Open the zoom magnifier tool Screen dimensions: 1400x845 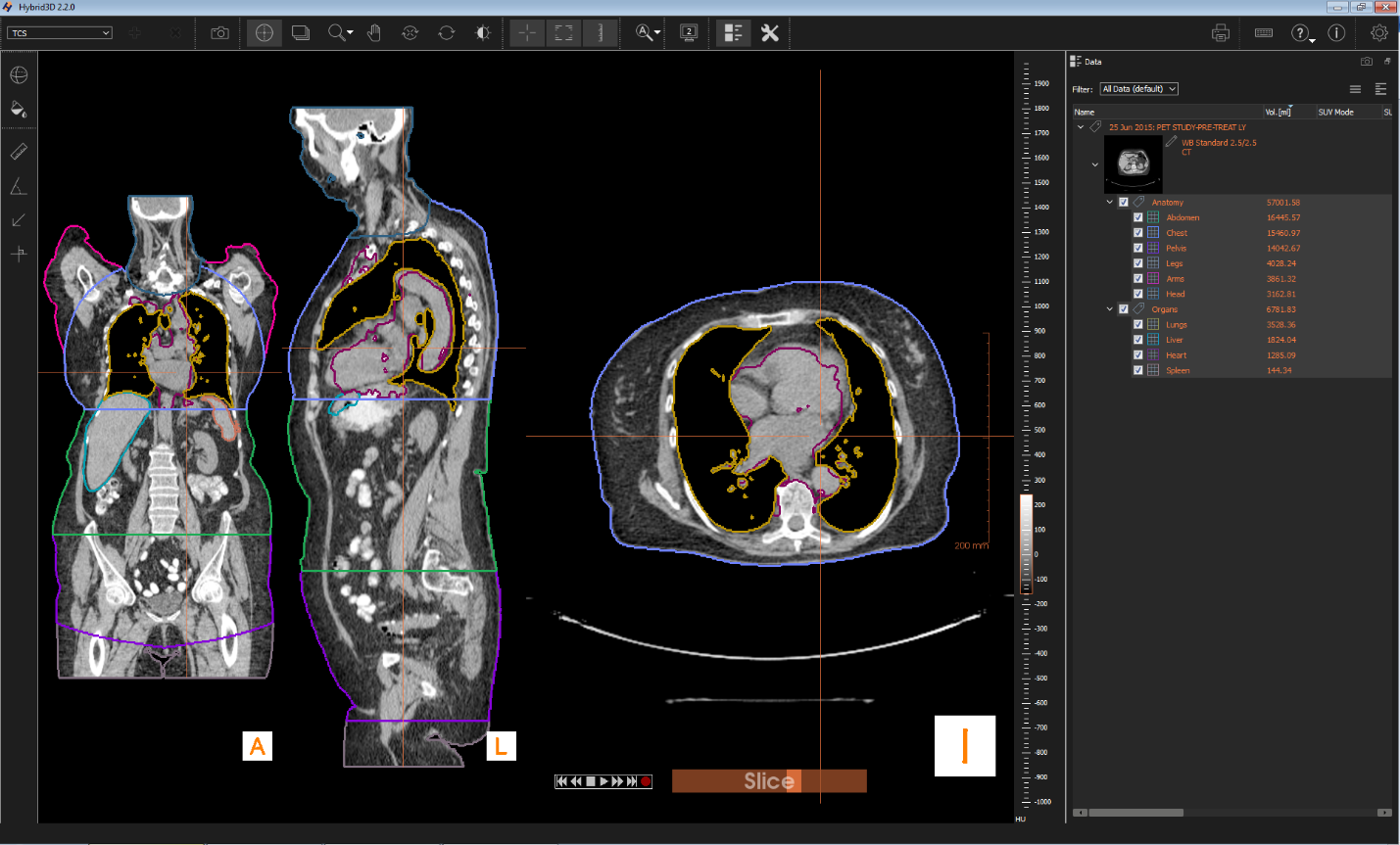click(x=336, y=32)
